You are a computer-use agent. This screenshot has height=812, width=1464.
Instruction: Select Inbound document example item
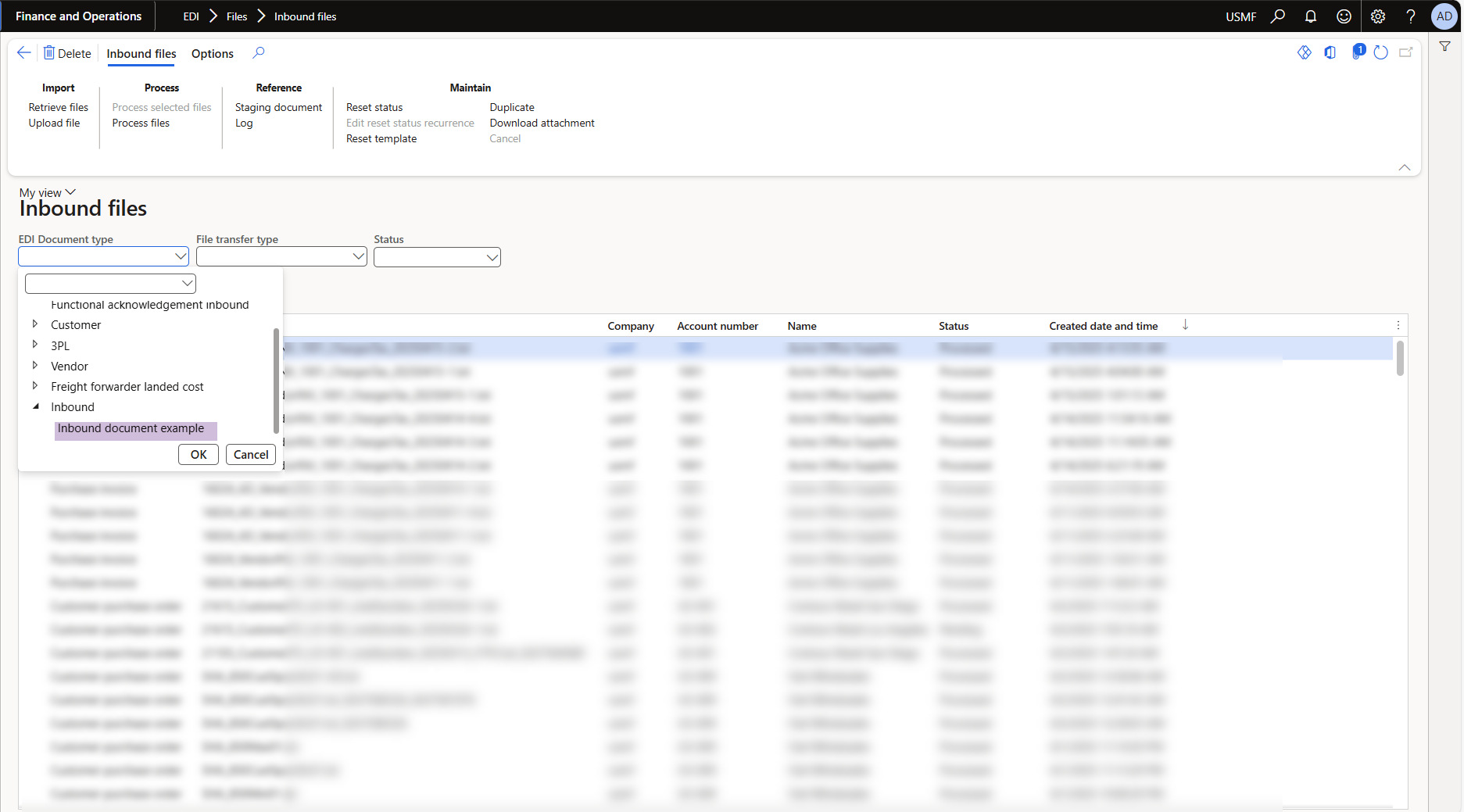pyautogui.click(x=131, y=428)
